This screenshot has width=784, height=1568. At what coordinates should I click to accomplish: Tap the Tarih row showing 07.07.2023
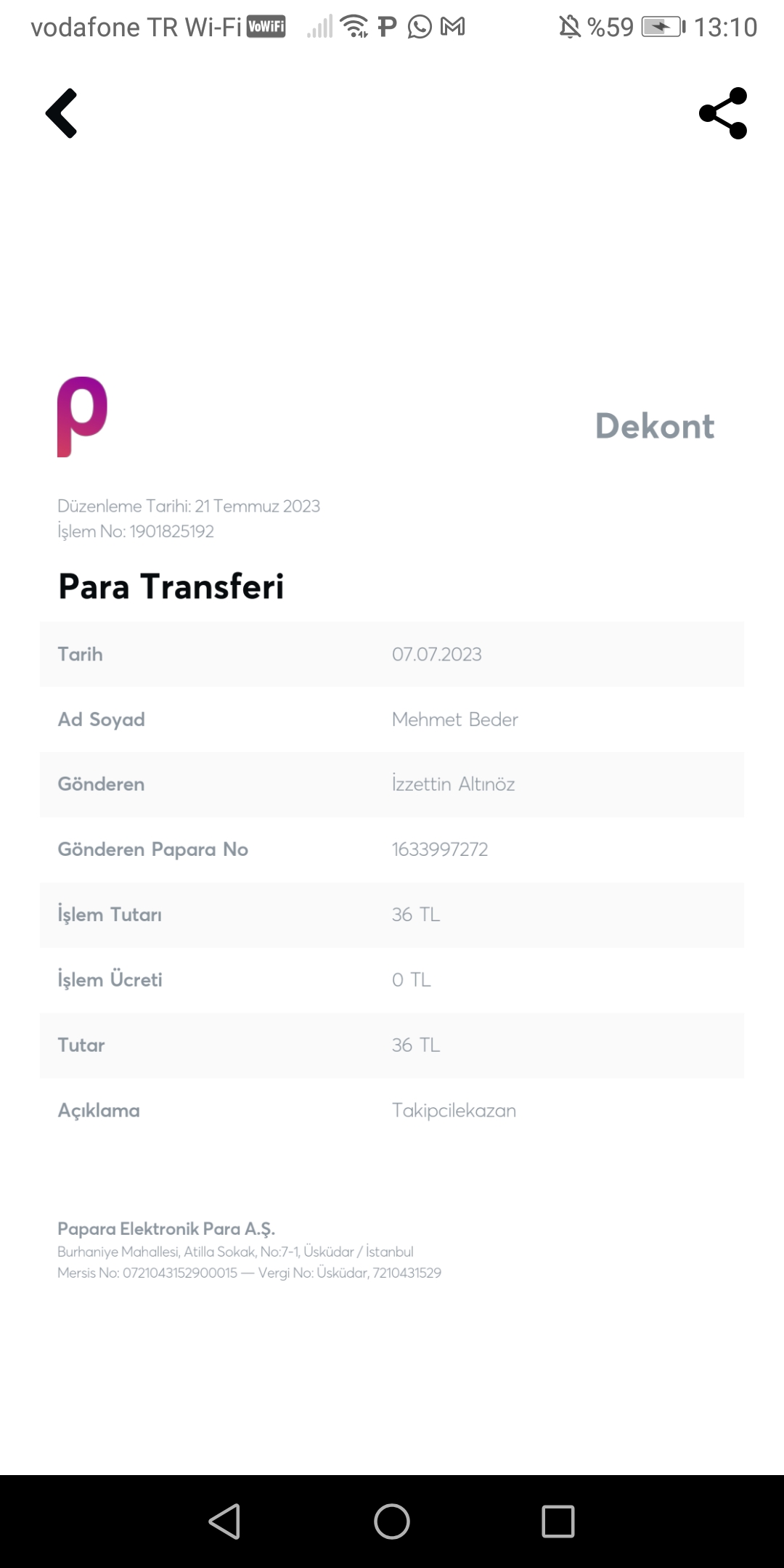click(392, 654)
